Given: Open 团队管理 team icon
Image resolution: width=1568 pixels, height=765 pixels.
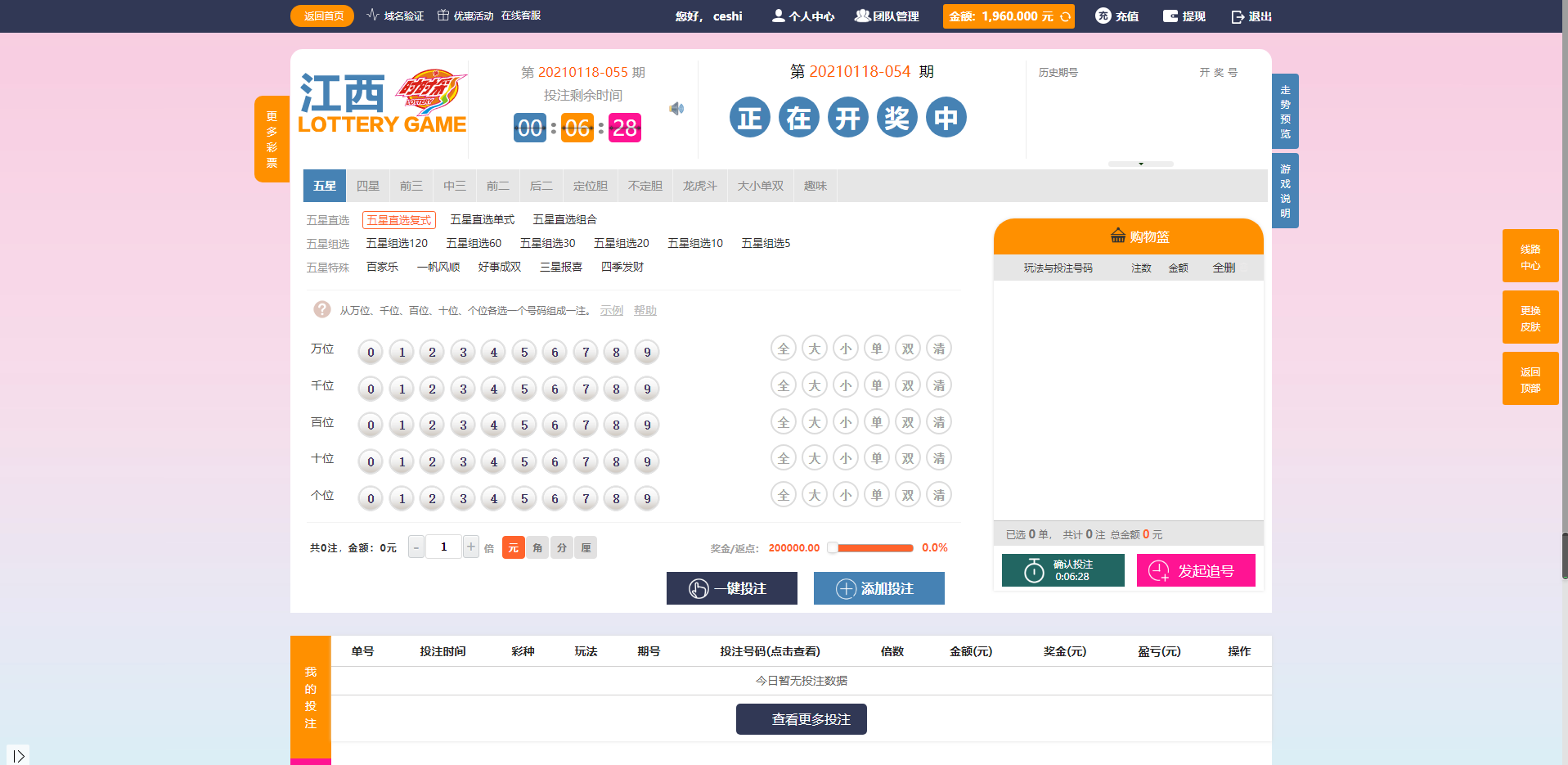Looking at the screenshot, I should coord(862,16).
